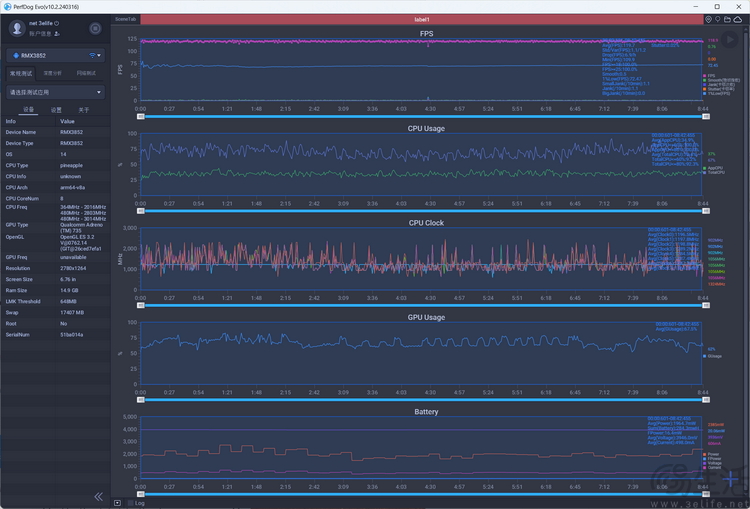Switch to the 网络测试 tab

(x=86, y=73)
